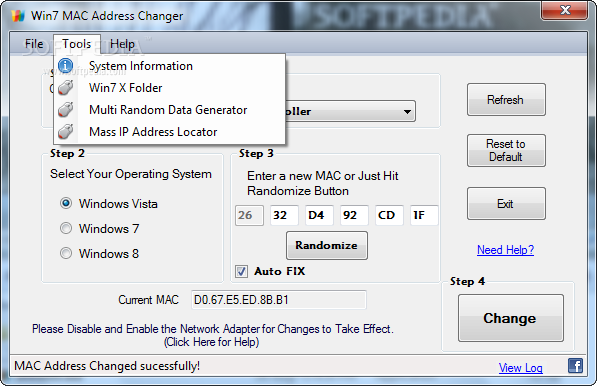Select the Windows Vista radio button
The width and height of the screenshot is (597, 386).
66,203
